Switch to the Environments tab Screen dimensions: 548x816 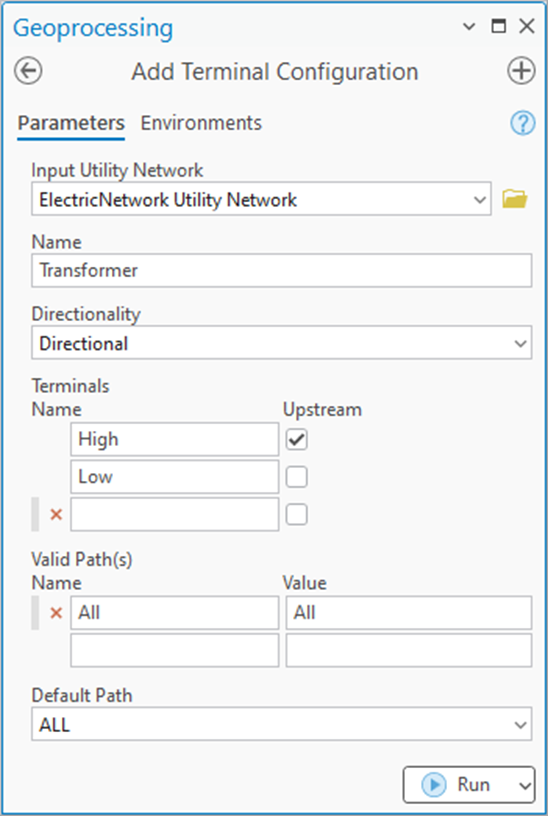(201, 123)
